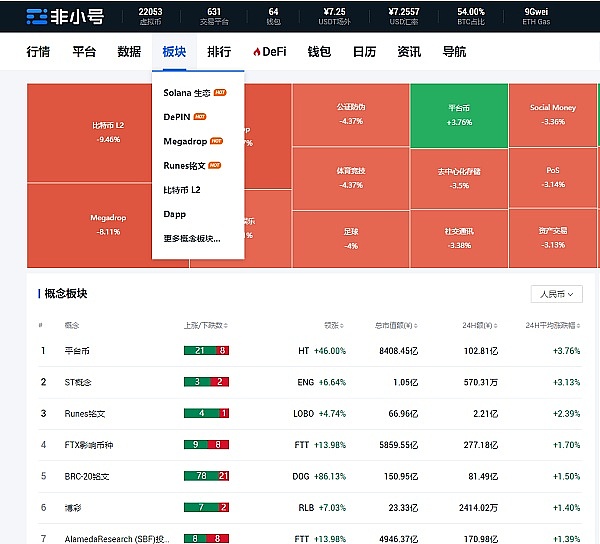
Task: Click RLB +7.03% leading coin
Action: (x=322, y=508)
